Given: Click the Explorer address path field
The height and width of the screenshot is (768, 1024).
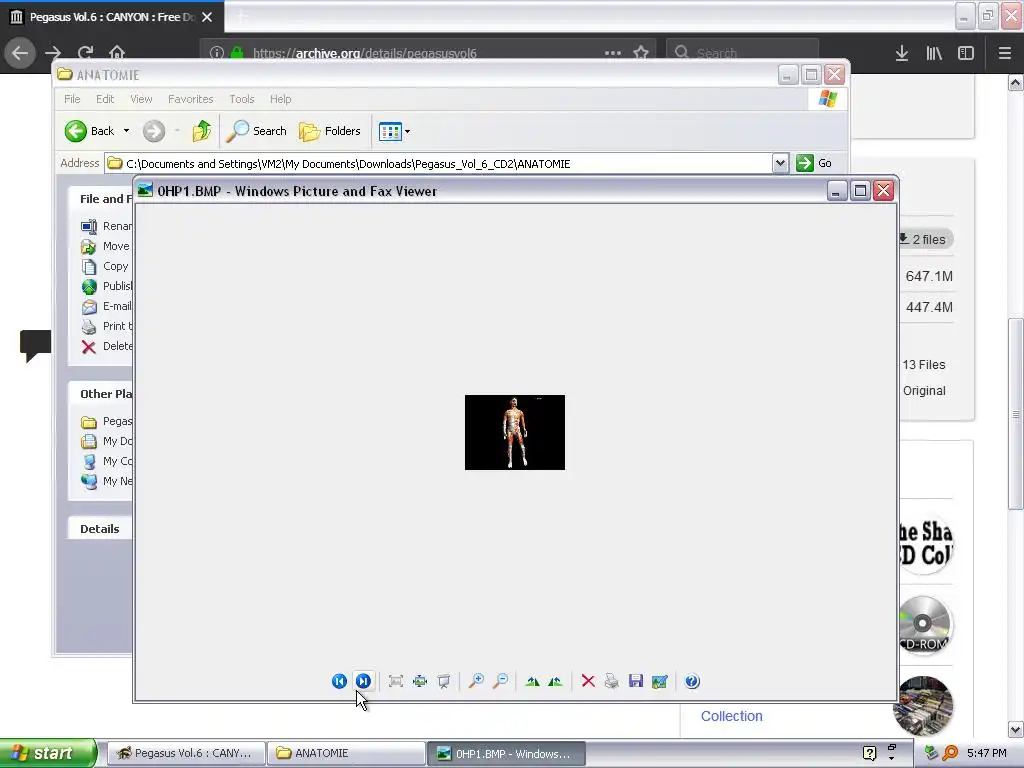Looking at the screenshot, I should tap(438, 163).
